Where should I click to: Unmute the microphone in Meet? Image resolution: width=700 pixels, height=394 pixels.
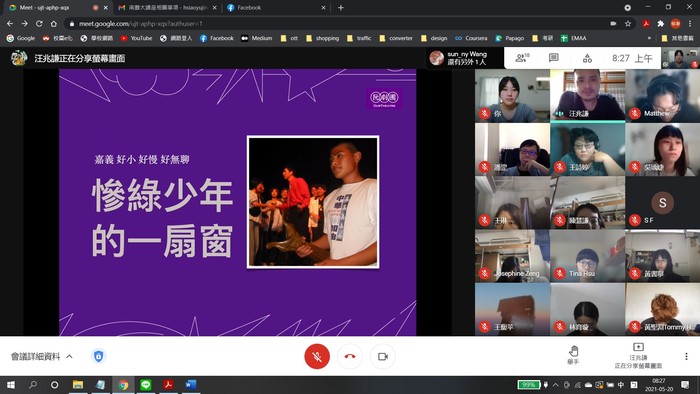pyautogui.click(x=317, y=357)
